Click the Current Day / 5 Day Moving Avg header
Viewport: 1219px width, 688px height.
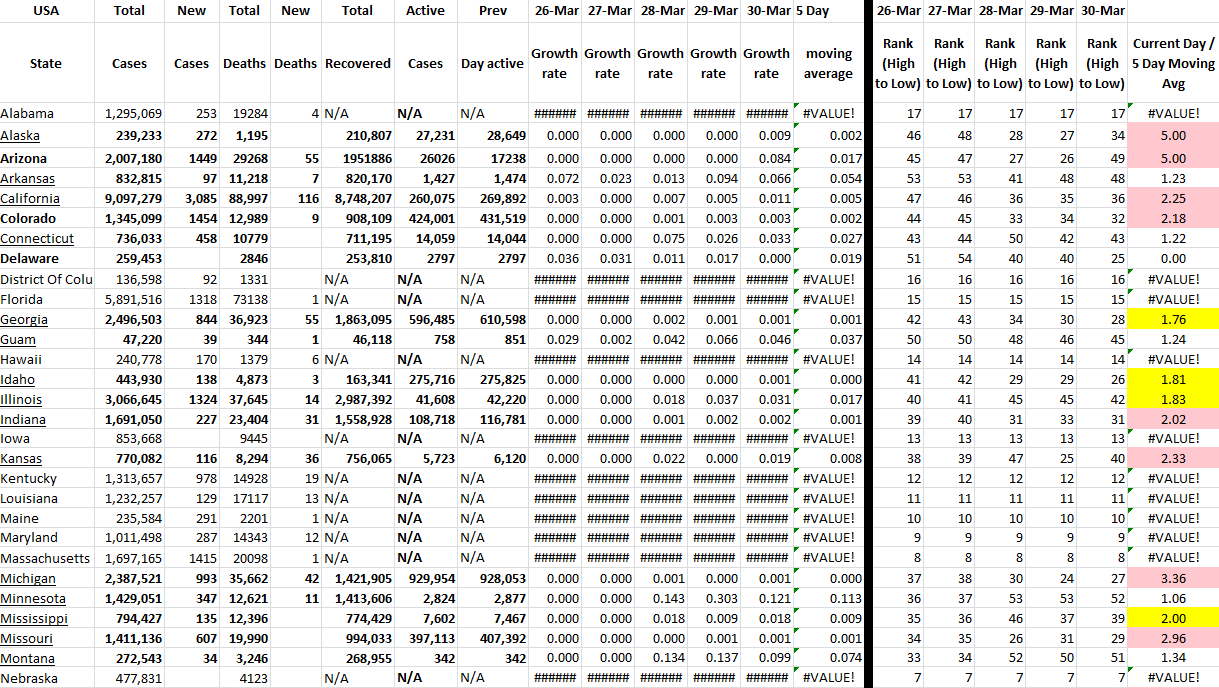tap(1173, 63)
